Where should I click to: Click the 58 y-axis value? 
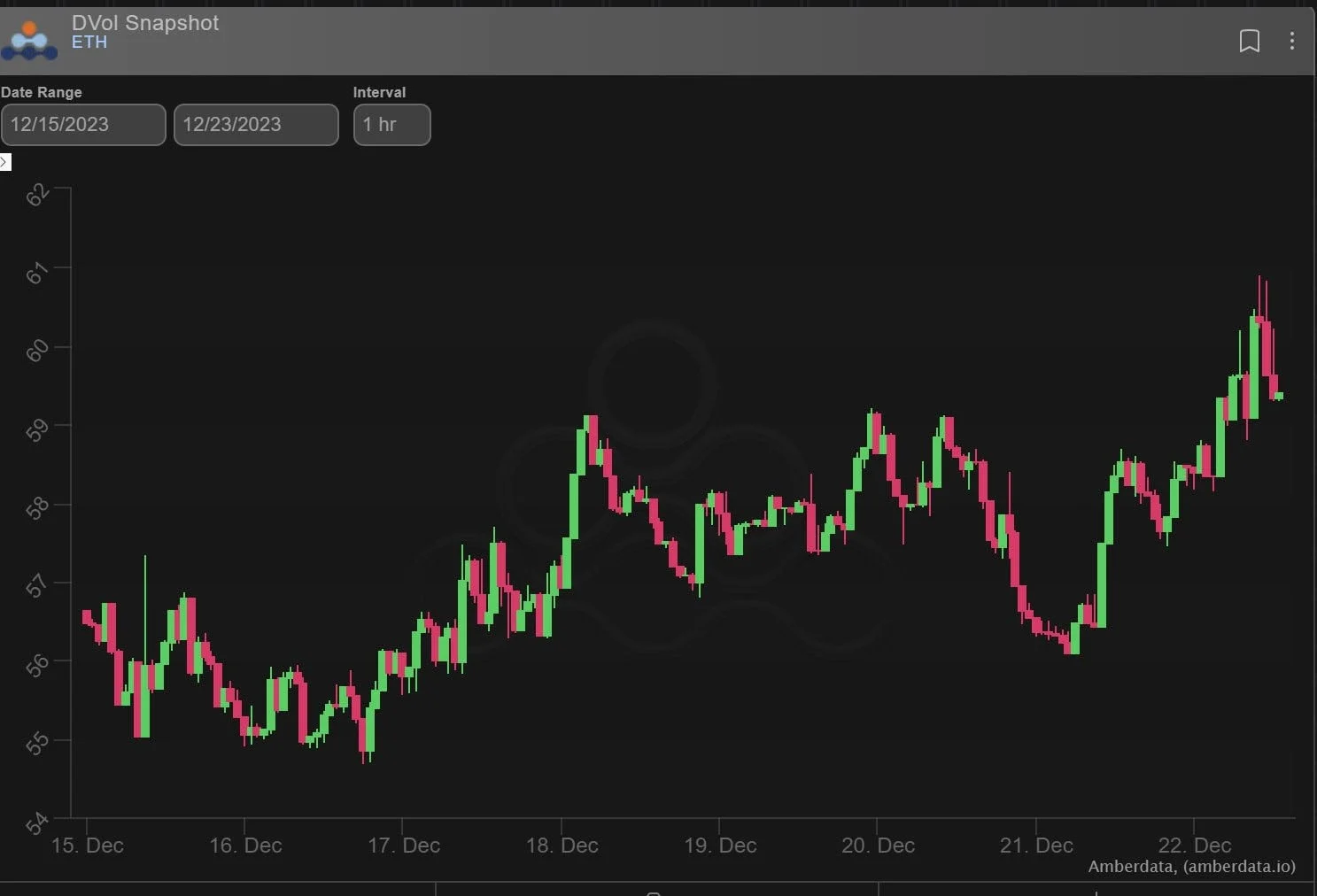pyautogui.click(x=37, y=508)
